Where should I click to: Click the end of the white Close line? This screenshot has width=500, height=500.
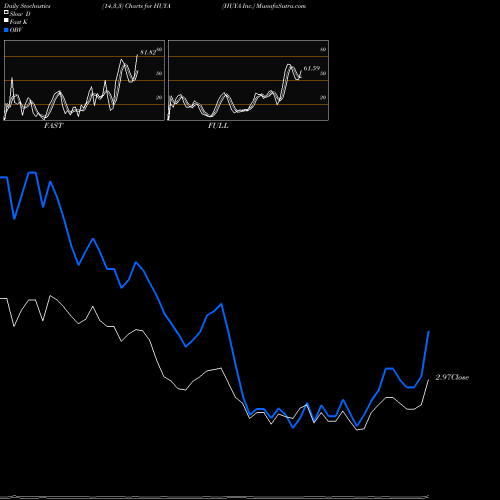tap(428, 380)
